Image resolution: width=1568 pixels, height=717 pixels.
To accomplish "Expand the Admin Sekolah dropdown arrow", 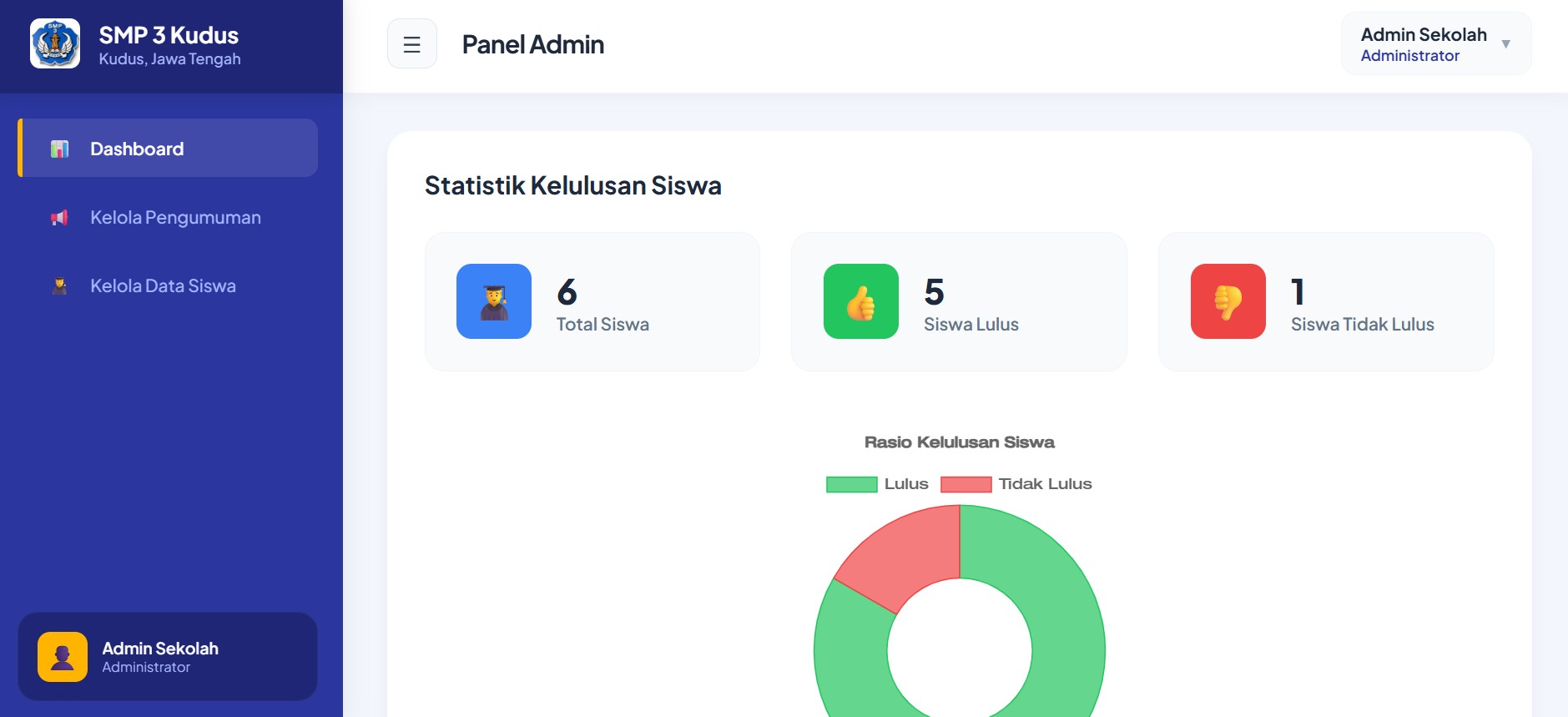I will point(1506,44).
